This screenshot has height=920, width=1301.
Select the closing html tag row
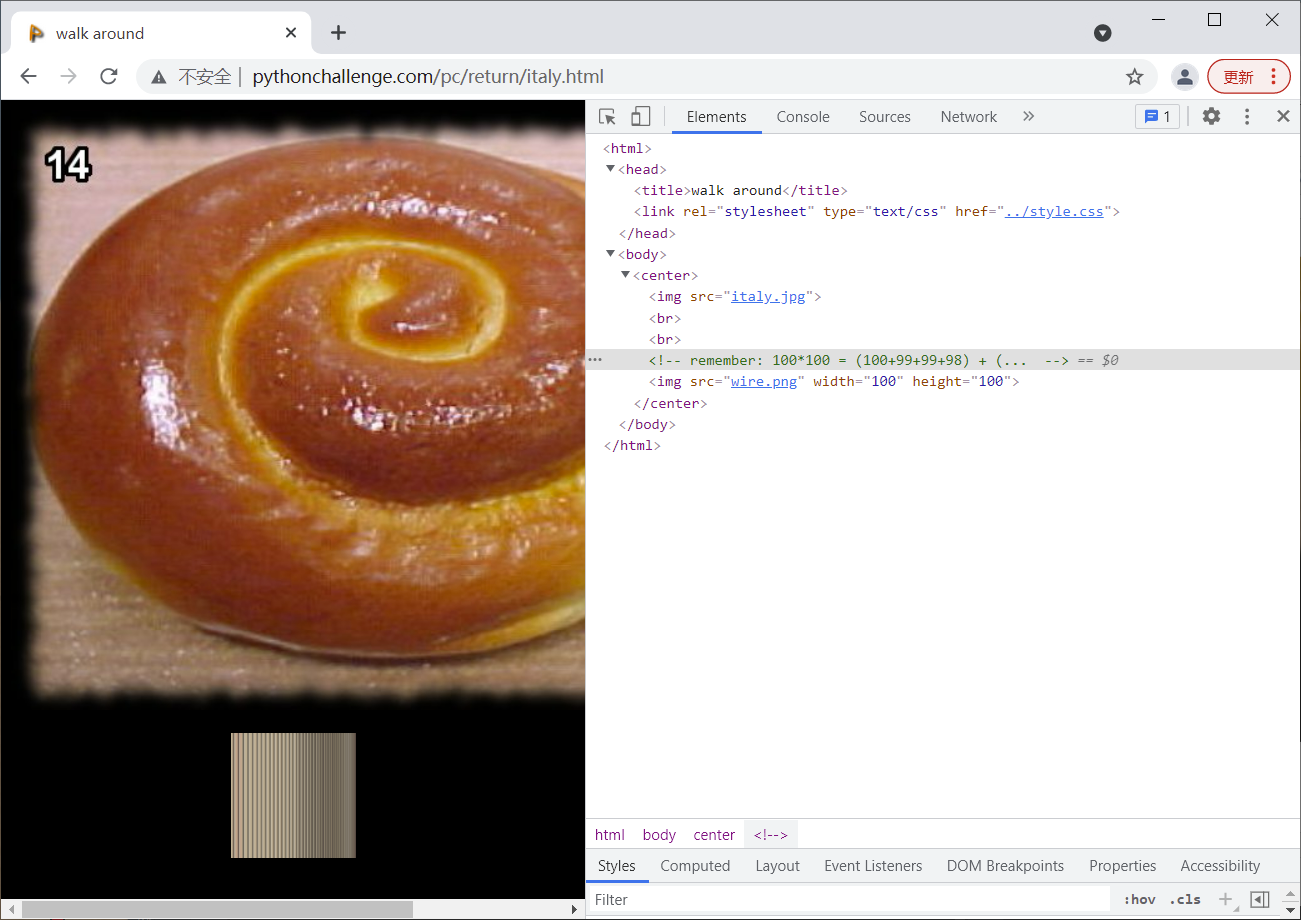click(632, 446)
